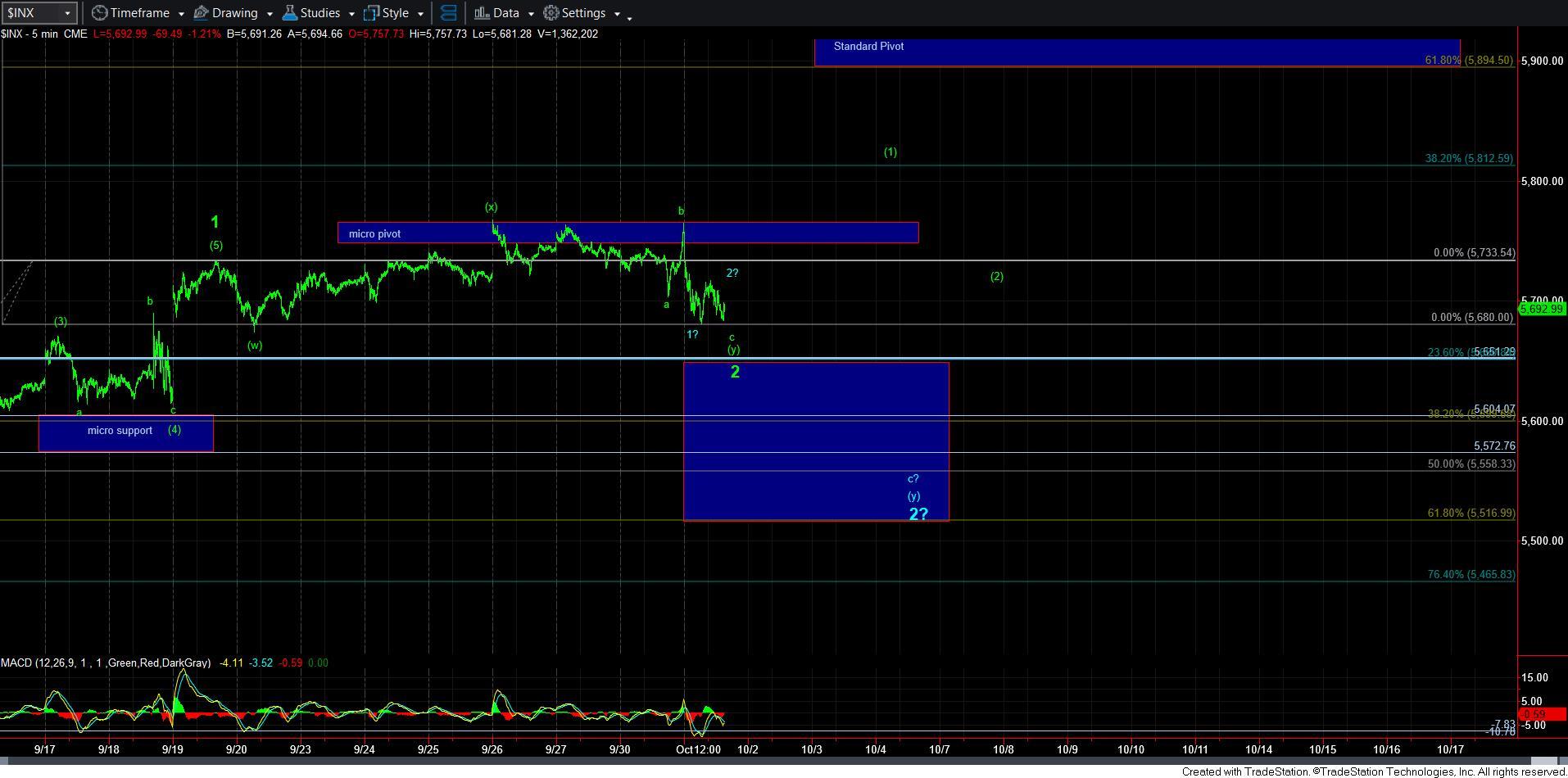The image size is (1568, 778).
Task: Click the MACD study label
Action: (105, 663)
